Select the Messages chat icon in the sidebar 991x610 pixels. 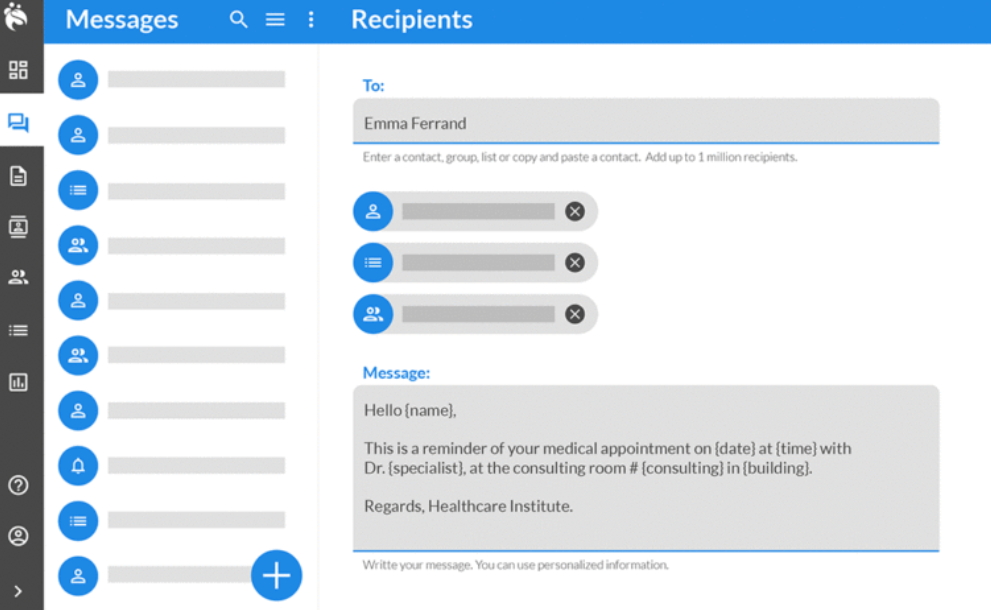coord(18,123)
